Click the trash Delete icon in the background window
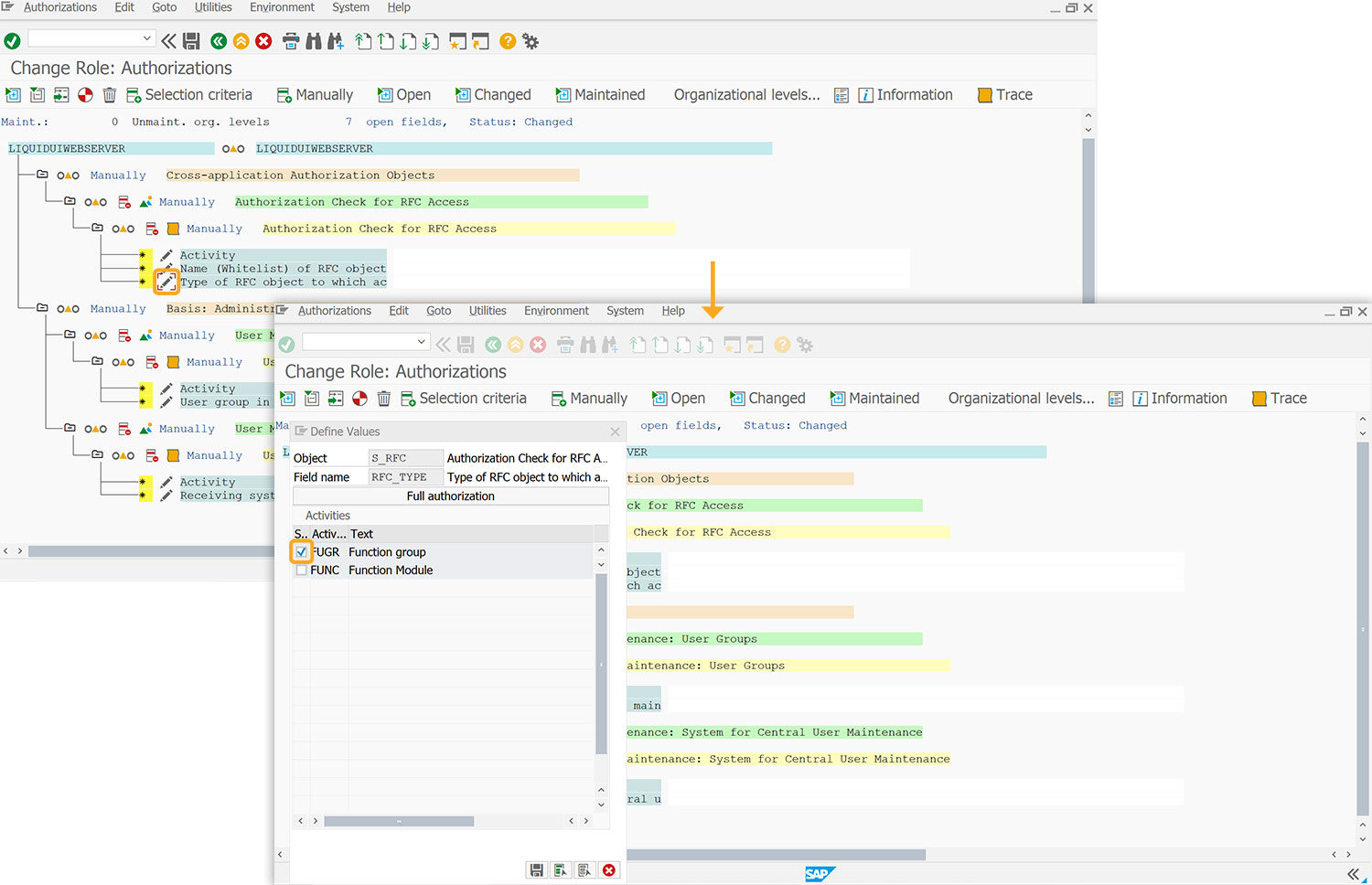Screen dimensions: 1372x885 pos(110,95)
